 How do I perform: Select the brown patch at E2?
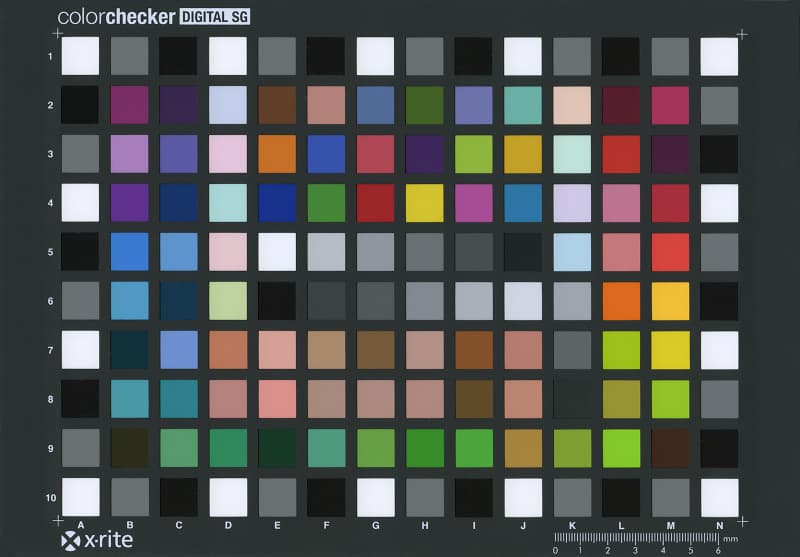277,105
